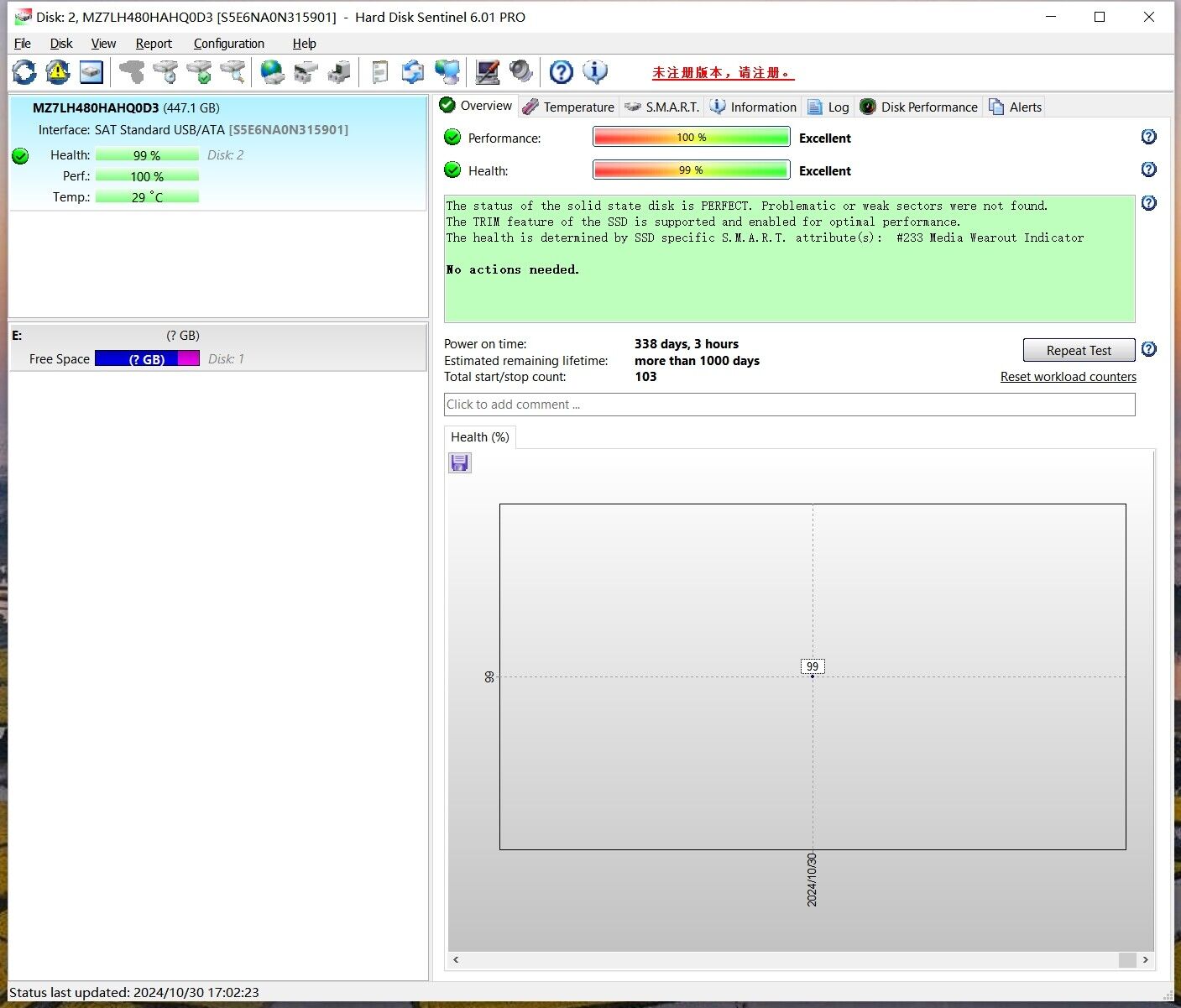
Task: Click the networked computers toolbar icon
Action: tap(447, 72)
